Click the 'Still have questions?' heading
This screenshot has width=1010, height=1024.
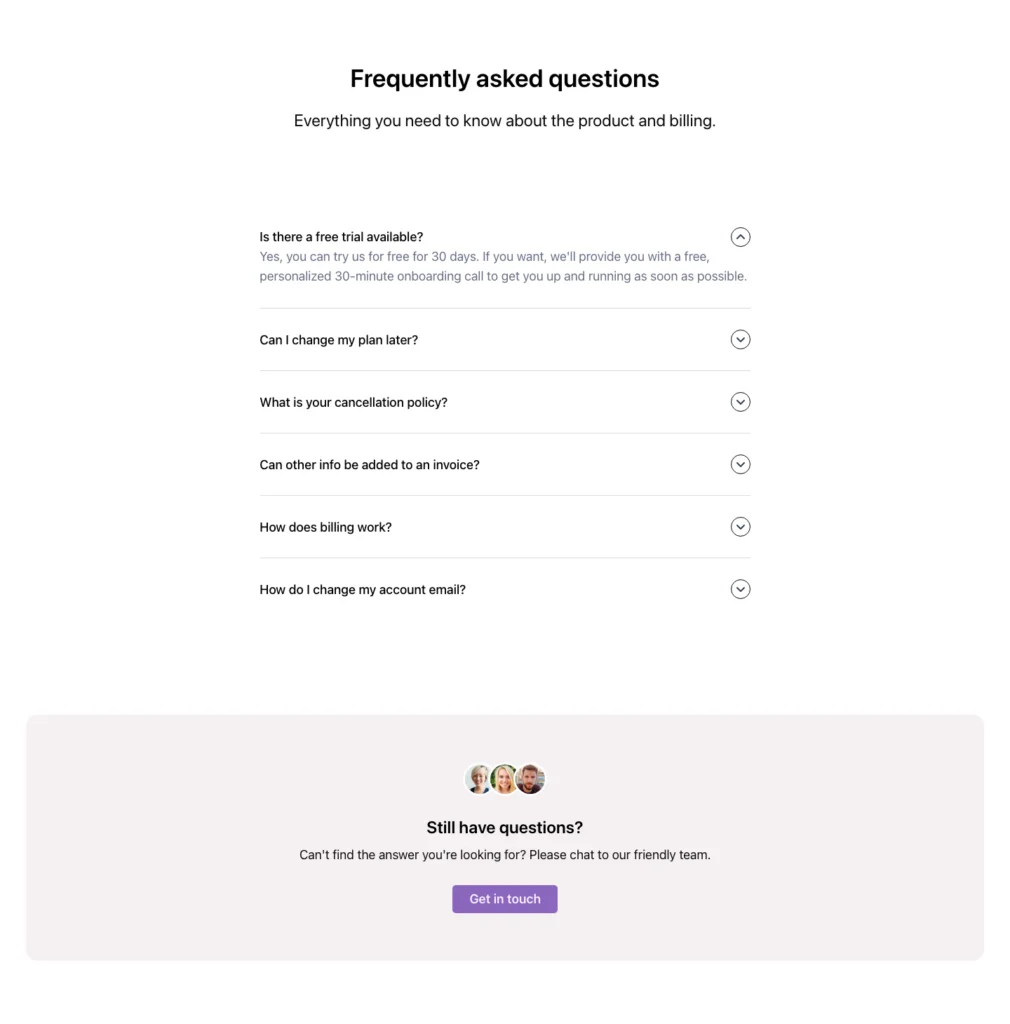pyautogui.click(x=504, y=827)
